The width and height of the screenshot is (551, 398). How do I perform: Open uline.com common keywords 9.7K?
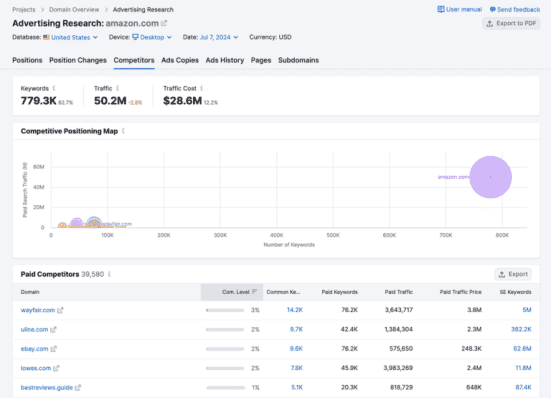tap(296, 329)
